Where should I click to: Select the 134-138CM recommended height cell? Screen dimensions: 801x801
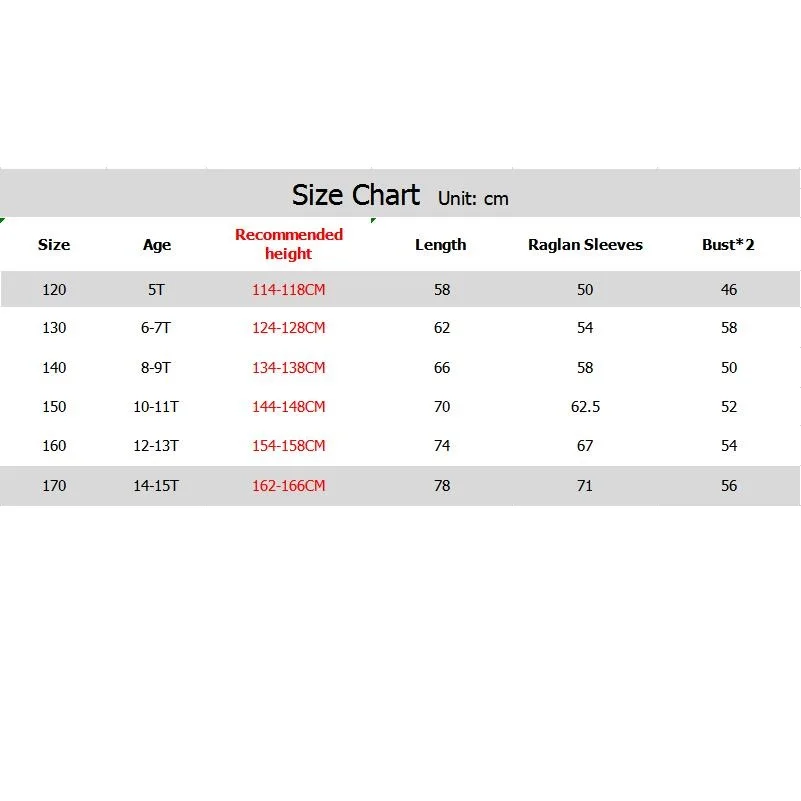coord(289,368)
